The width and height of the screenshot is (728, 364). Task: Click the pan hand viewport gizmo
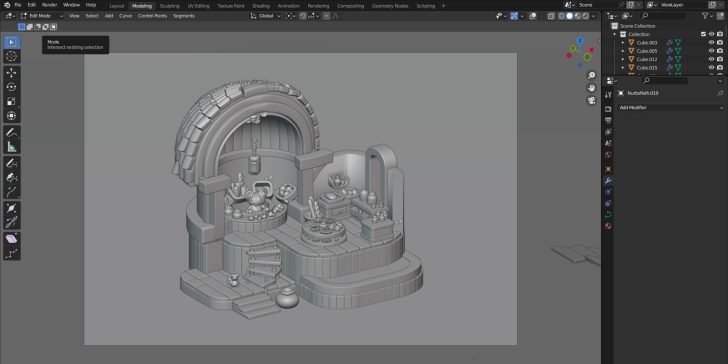click(592, 88)
